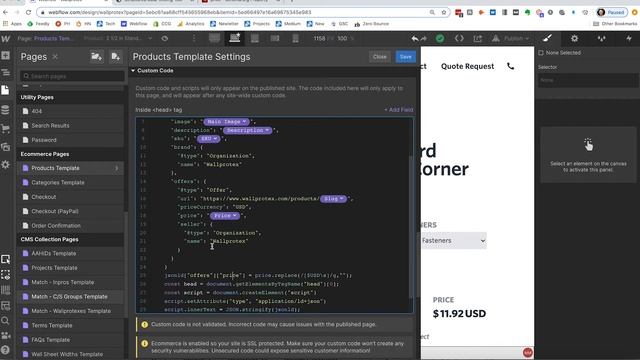The image size is (640, 360).
Task: Open the Pages panel icon in sidebar
Action: (x=6, y=90)
